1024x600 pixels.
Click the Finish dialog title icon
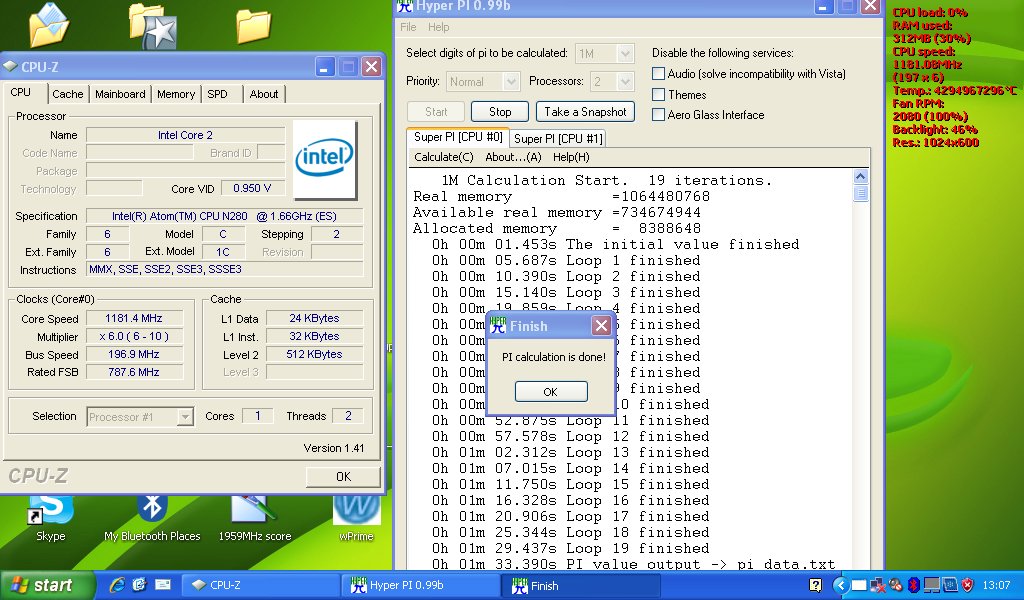[498, 325]
